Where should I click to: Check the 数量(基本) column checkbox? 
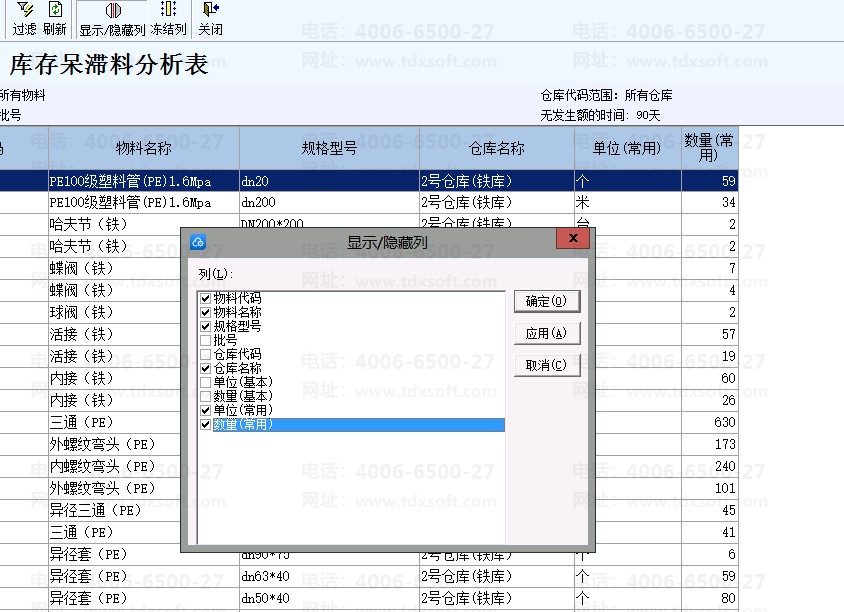tap(205, 396)
